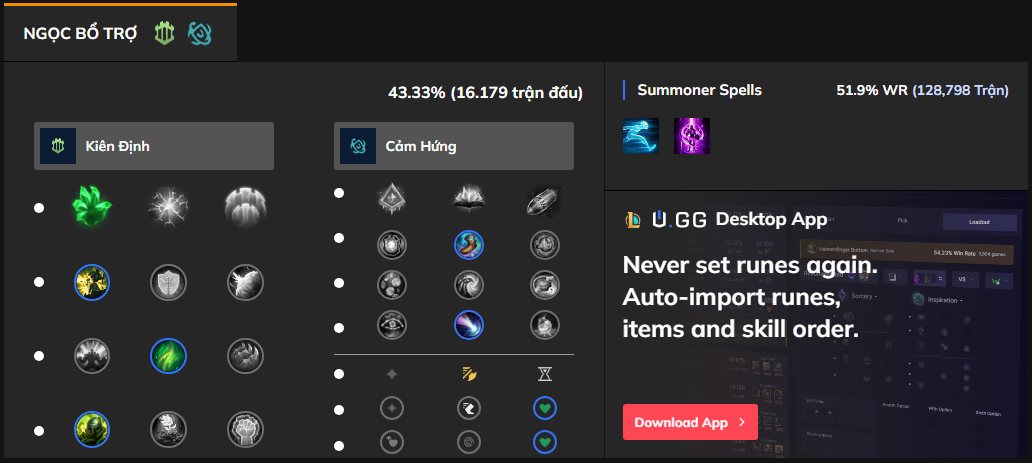Pick the Guardian keystone rune
The width and height of the screenshot is (1032, 463).
pyautogui.click(x=244, y=207)
